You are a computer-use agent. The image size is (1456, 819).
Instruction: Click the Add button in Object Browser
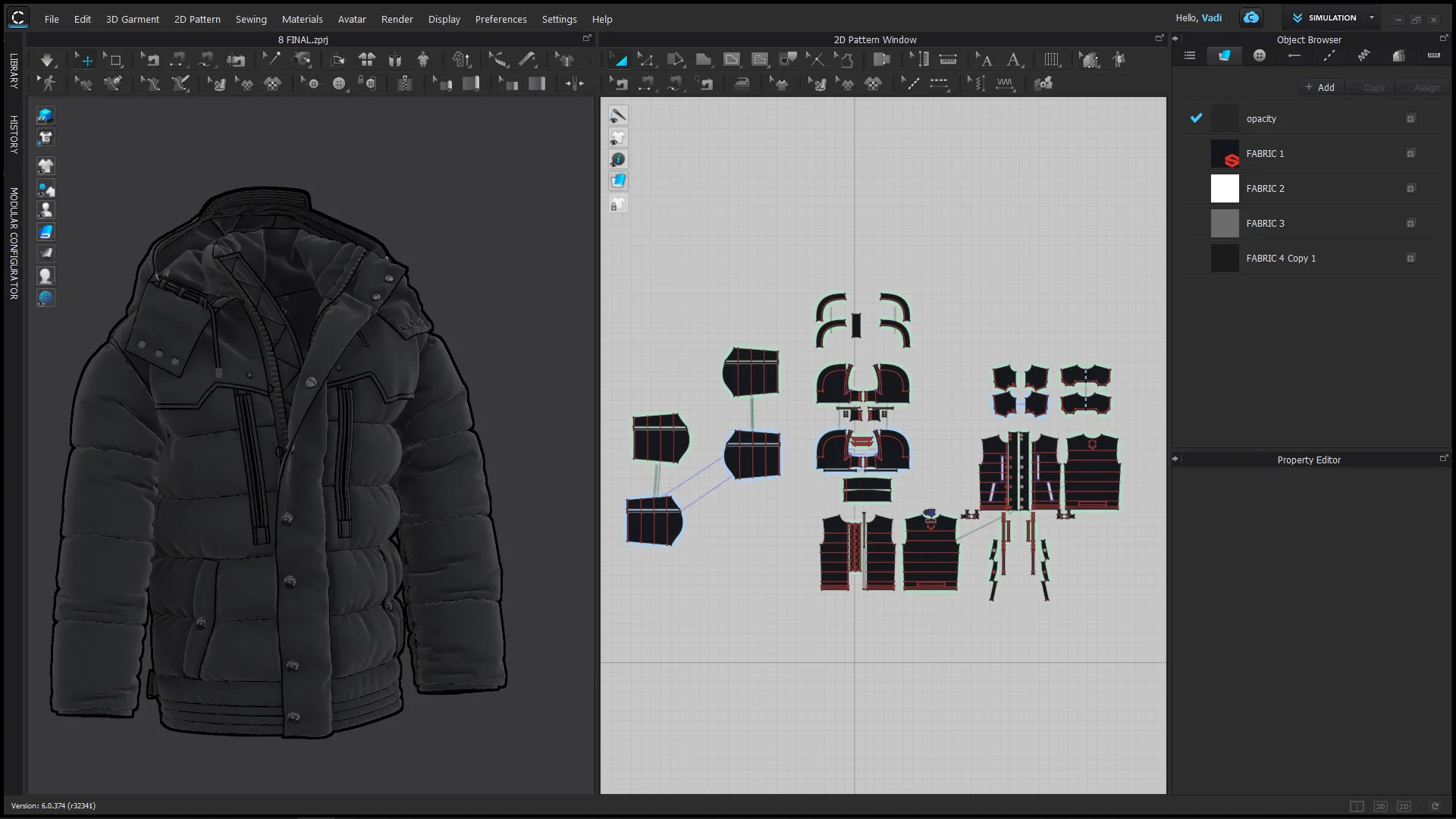1320,86
